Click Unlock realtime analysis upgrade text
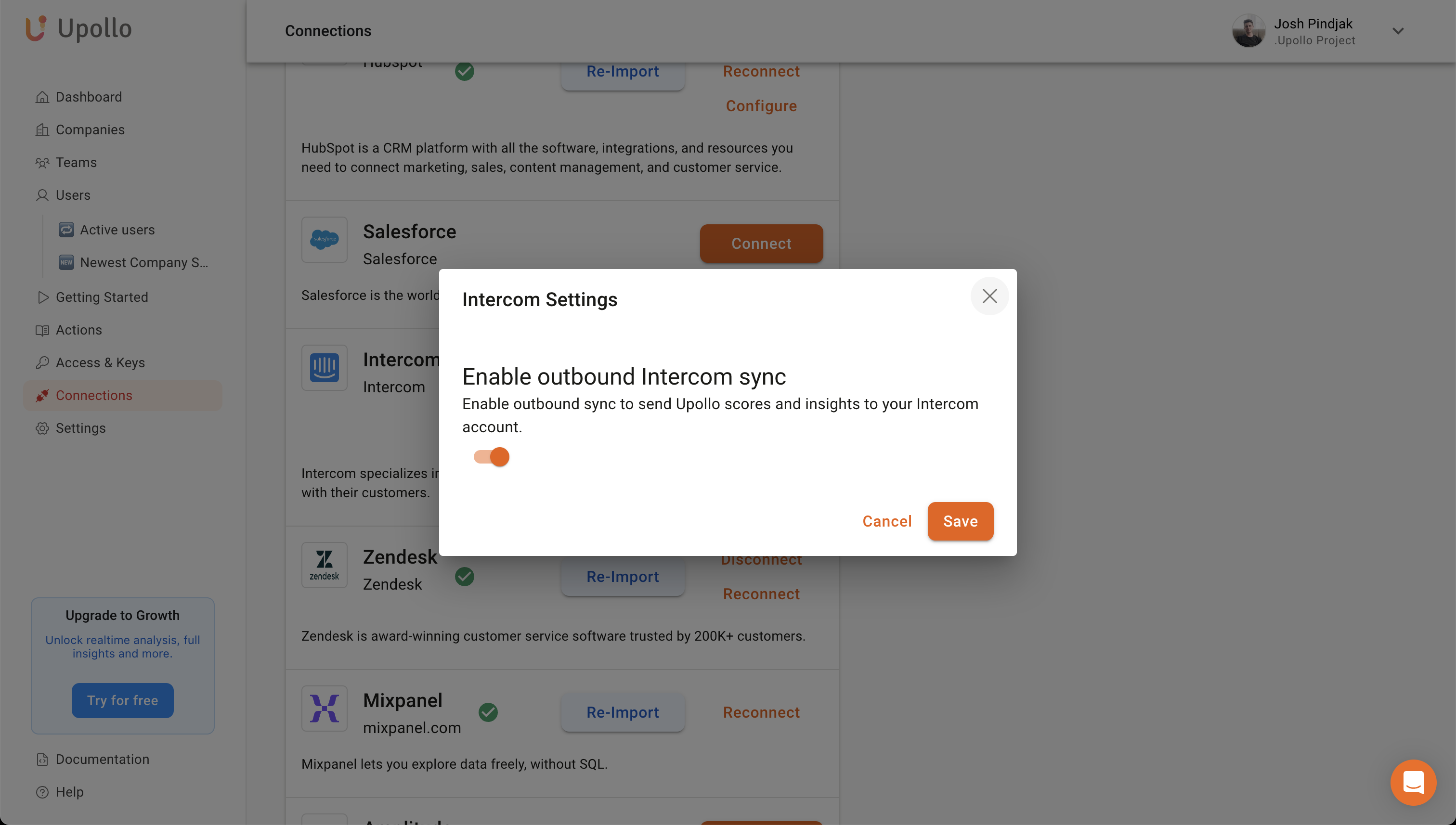The height and width of the screenshot is (825, 1456). (122, 646)
